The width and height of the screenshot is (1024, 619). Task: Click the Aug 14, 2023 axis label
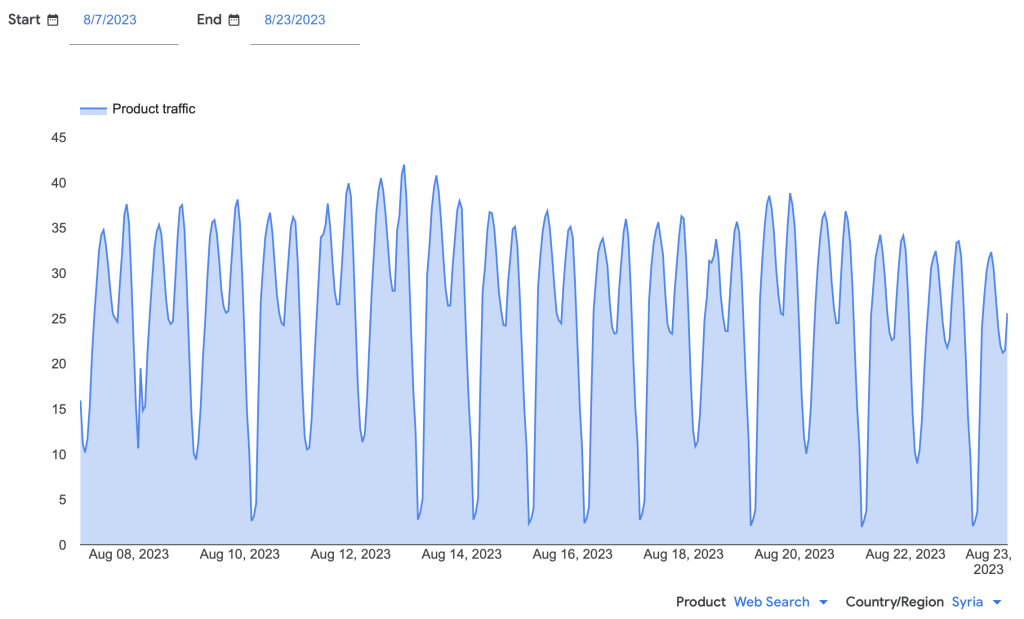(462, 554)
